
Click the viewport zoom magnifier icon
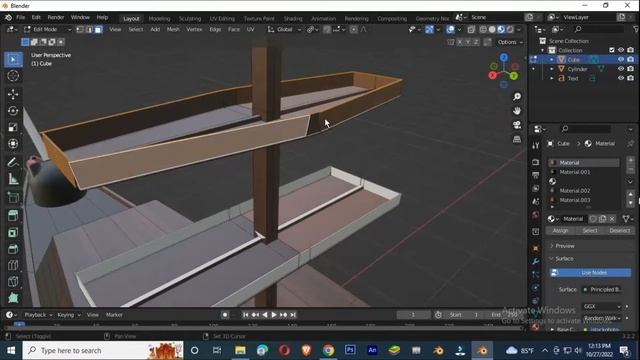pyautogui.click(x=517, y=97)
